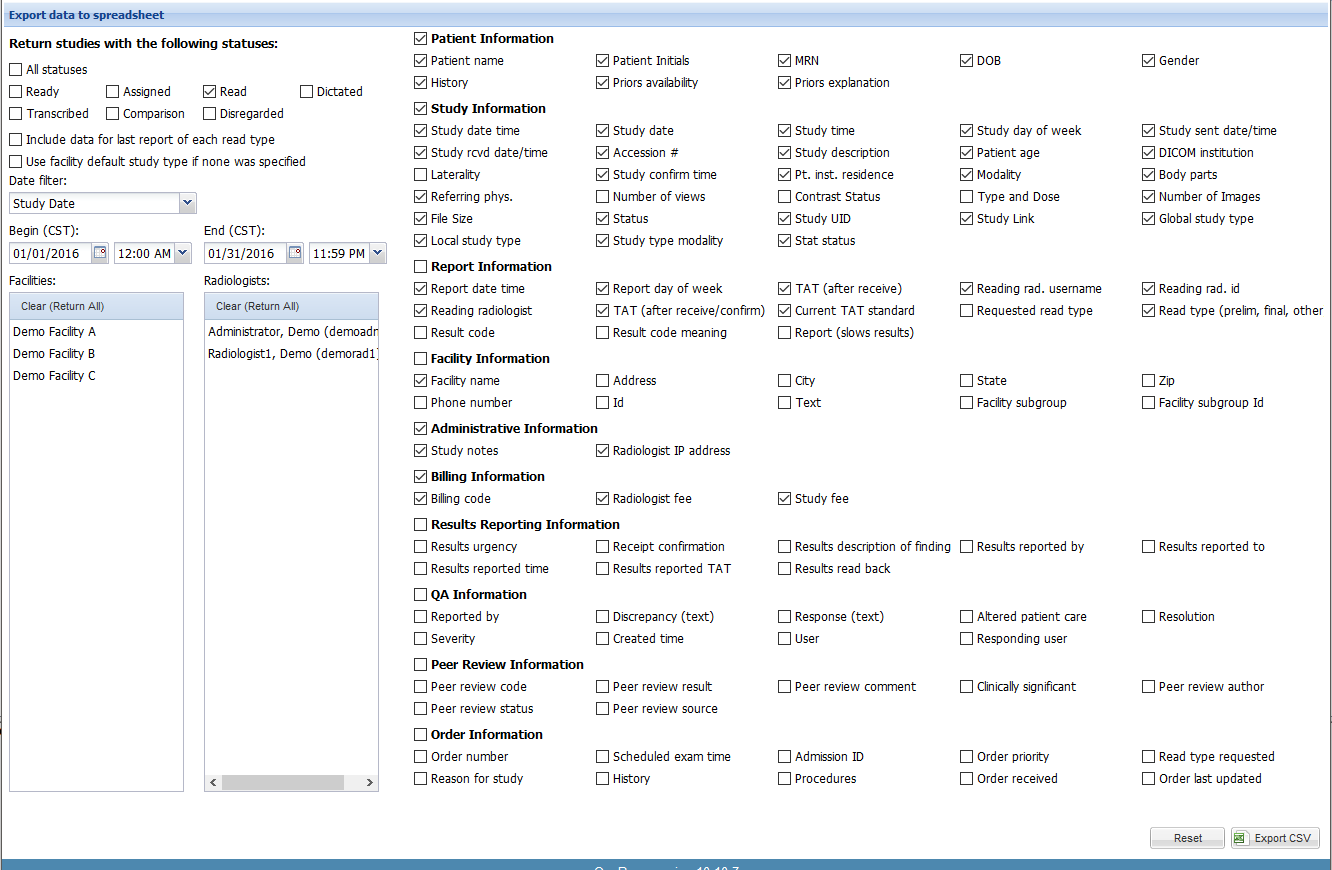Check the Comparison status checkbox

pos(112,114)
